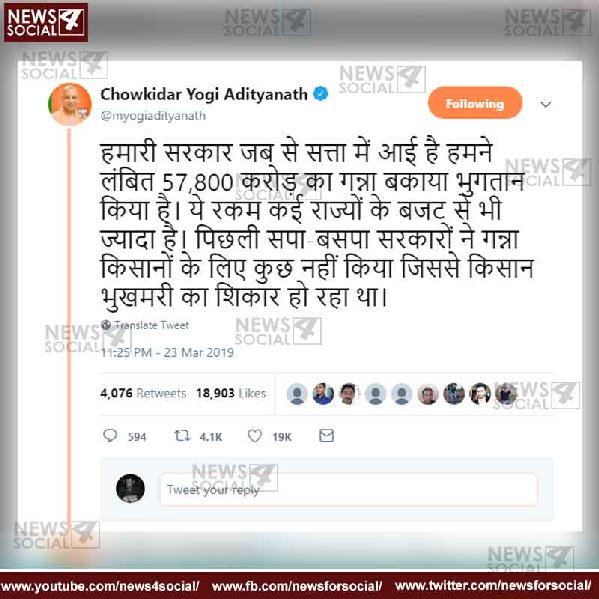Click the globe icon beside Translate Tweet
The height and width of the screenshot is (599, 599).
point(106,325)
